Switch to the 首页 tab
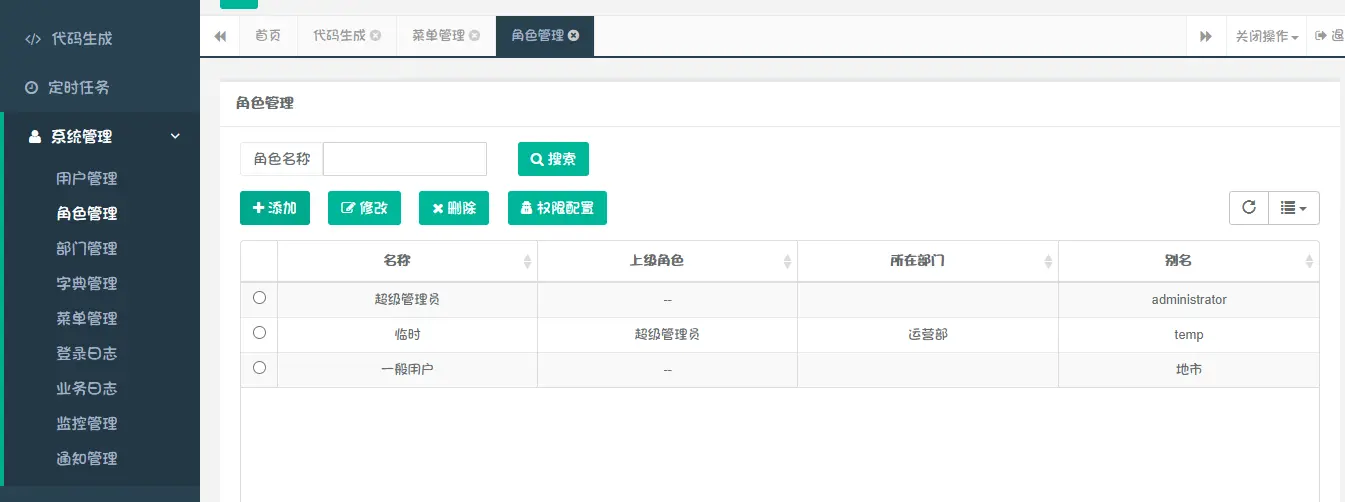The image size is (1345, 502). (268, 36)
